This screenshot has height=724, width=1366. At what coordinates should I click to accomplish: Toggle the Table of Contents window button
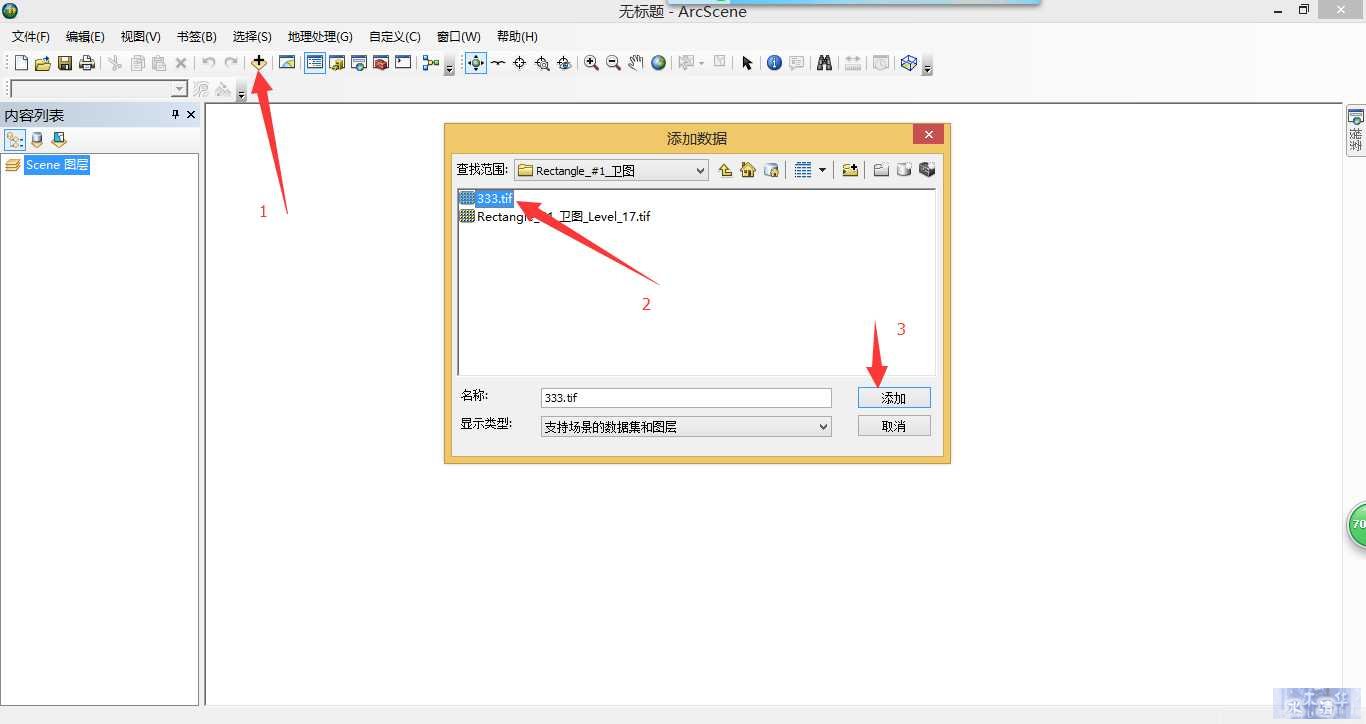(x=315, y=63)
